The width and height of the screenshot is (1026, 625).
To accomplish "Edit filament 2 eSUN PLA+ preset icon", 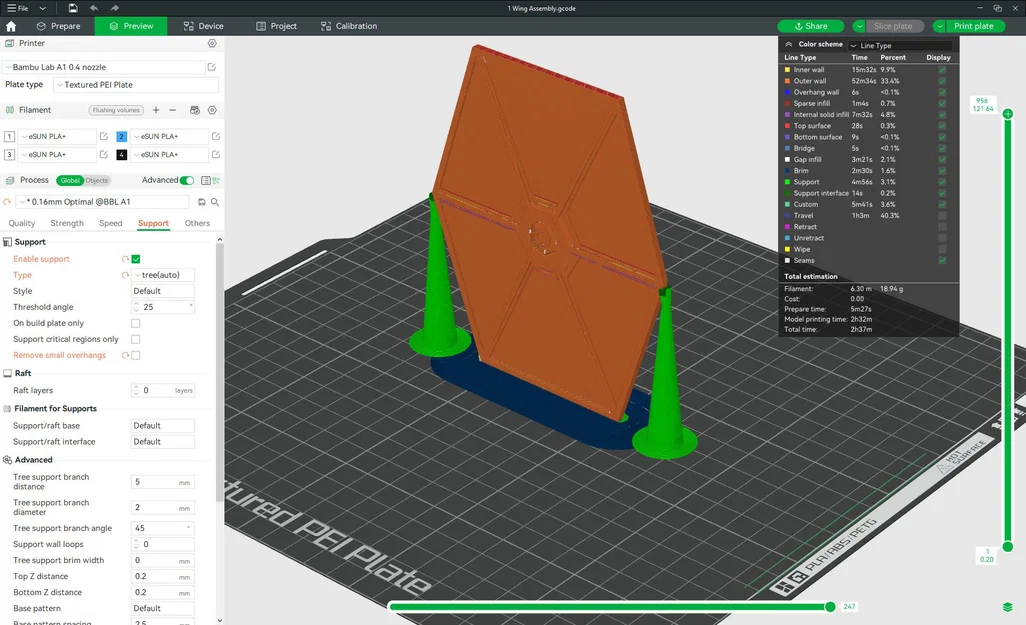I will [x=216, y=136].
